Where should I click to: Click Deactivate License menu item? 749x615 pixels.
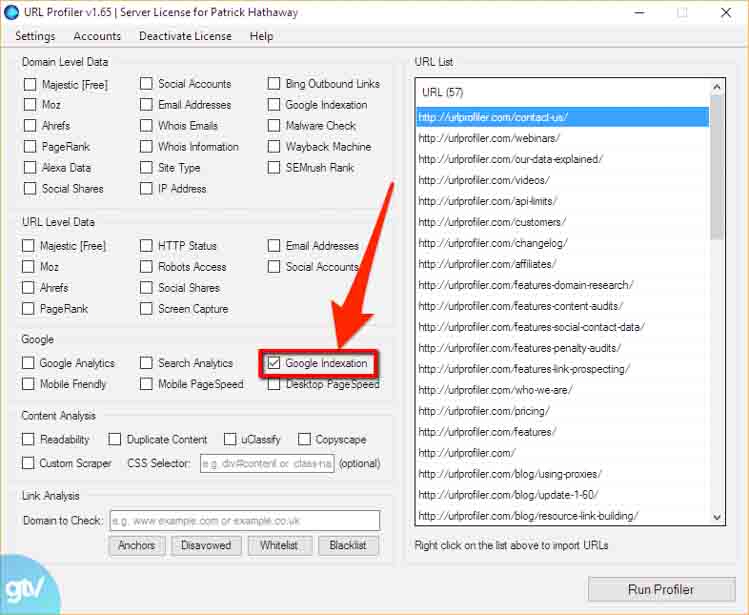tap(185, 36)
